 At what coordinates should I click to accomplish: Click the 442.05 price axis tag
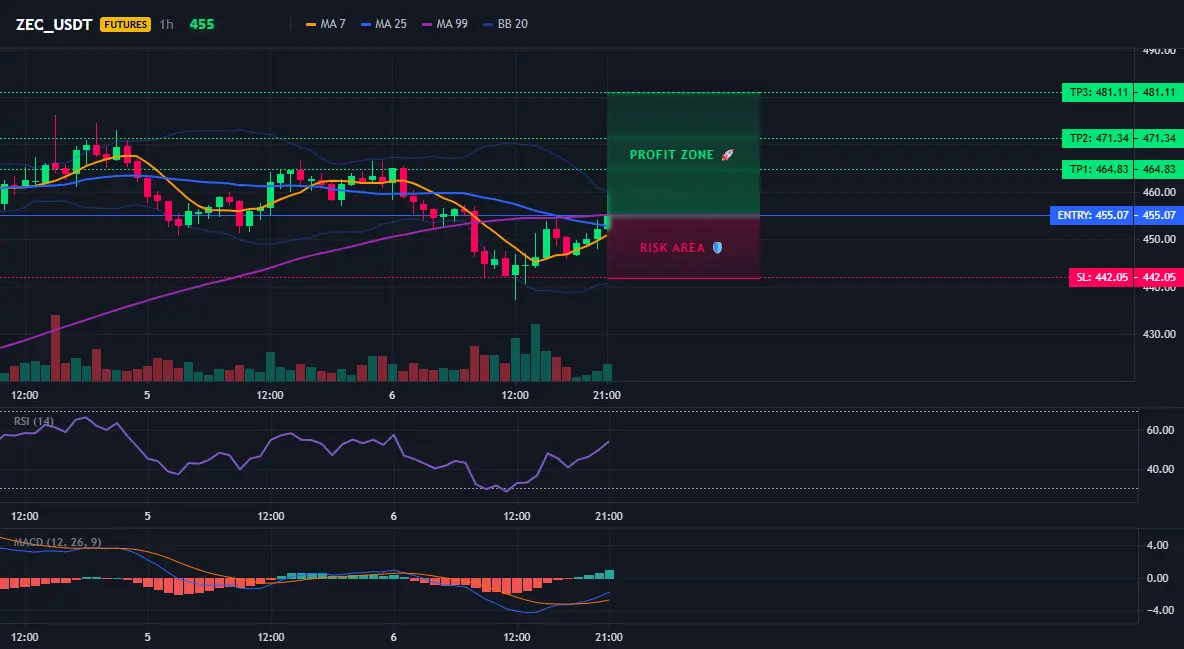(1159, 277)
